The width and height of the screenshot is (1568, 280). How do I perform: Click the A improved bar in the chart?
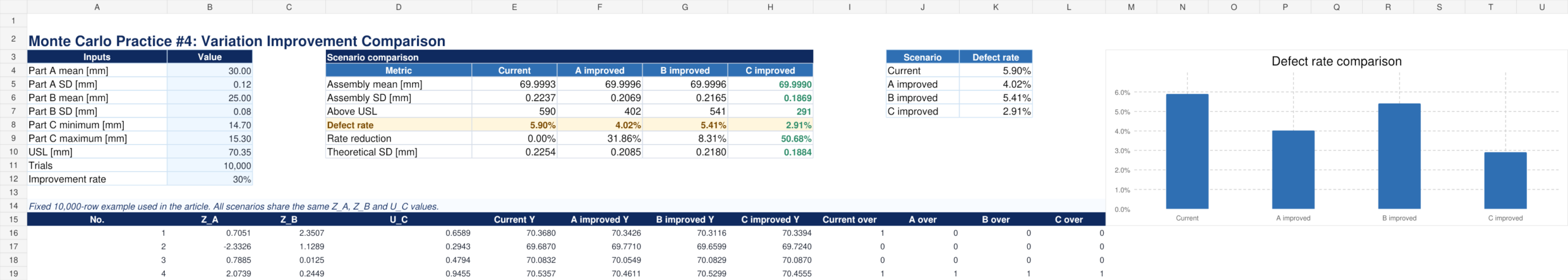pyautogui.click(x=1293, y=170)
